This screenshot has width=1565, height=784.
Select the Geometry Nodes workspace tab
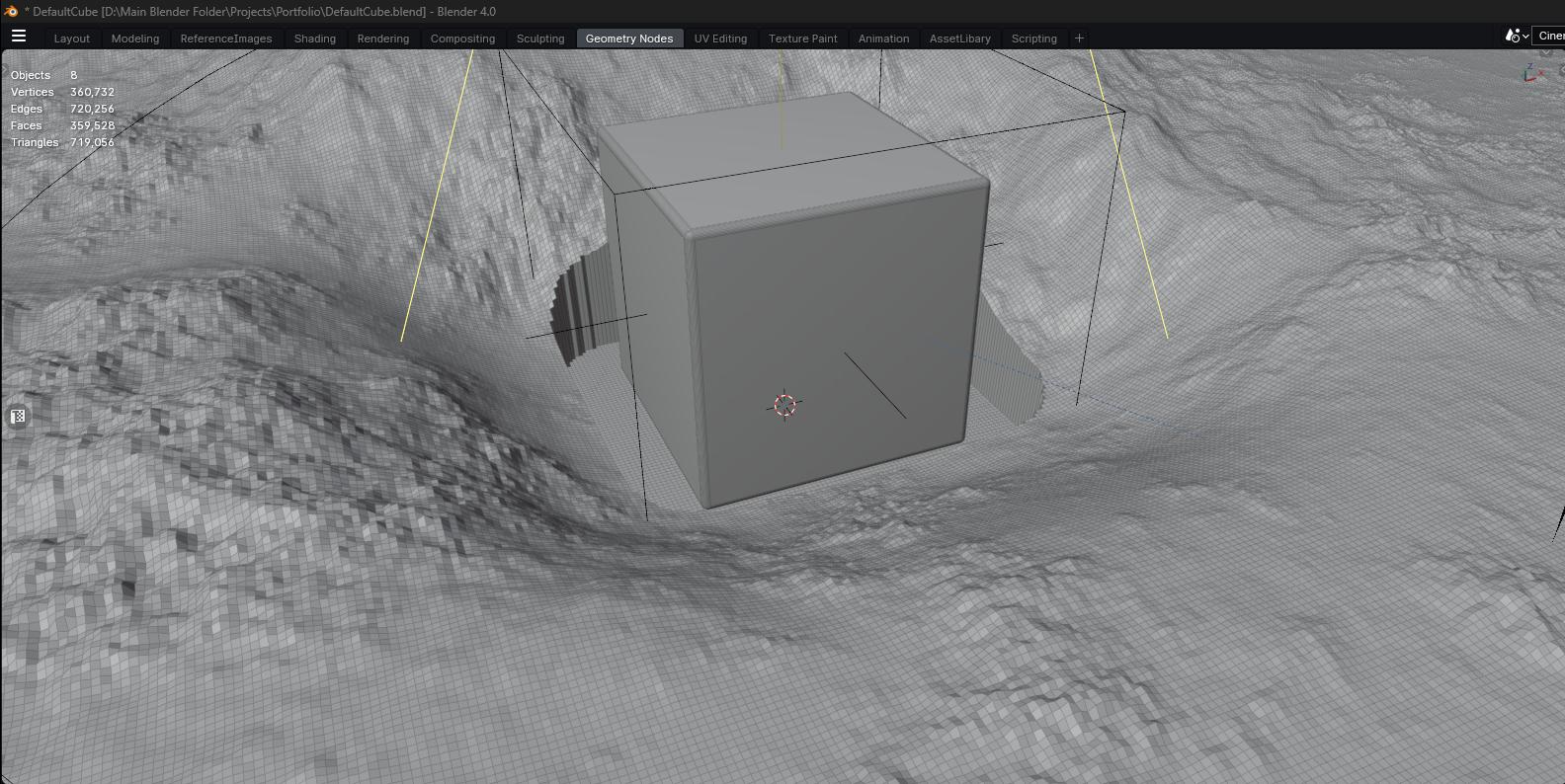(x=629, y=39)
